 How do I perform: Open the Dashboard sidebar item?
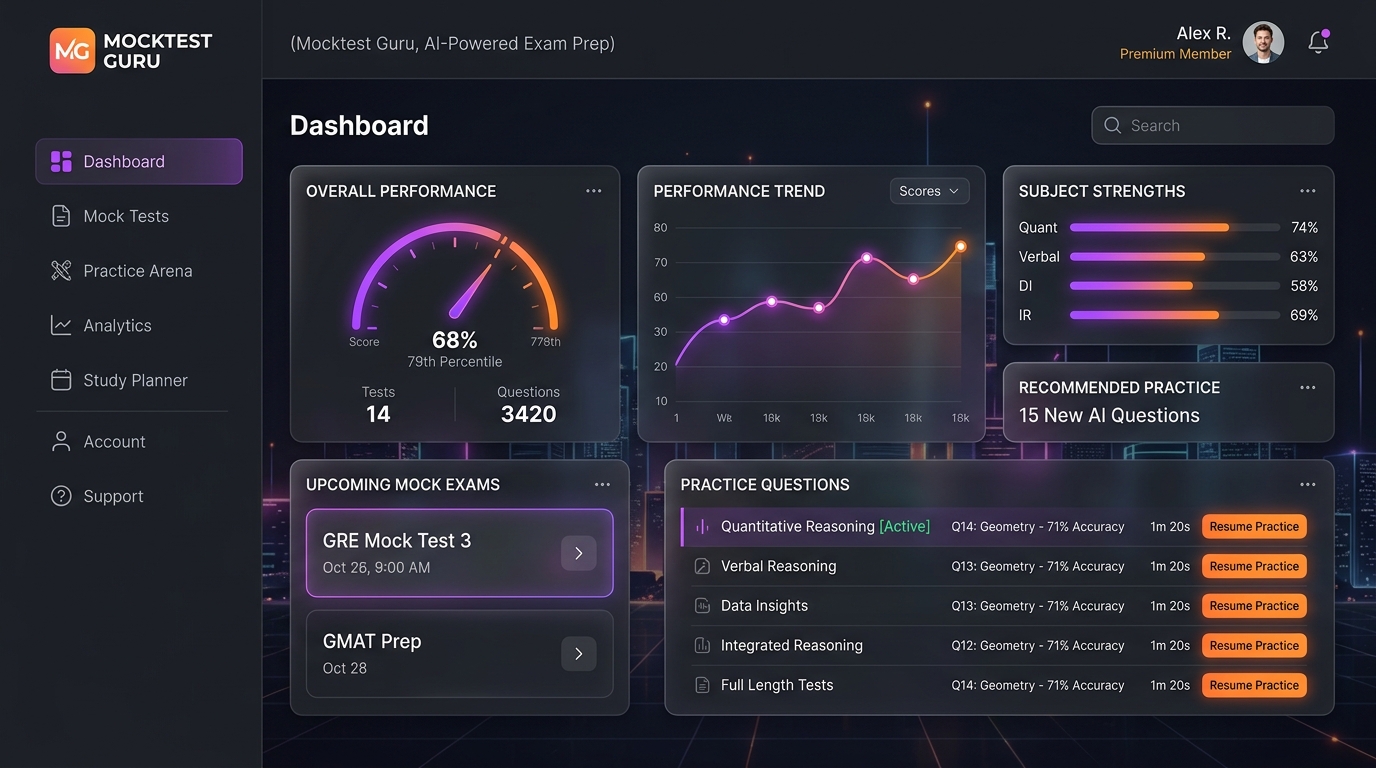pyautogui.click(x=139, y=162)
